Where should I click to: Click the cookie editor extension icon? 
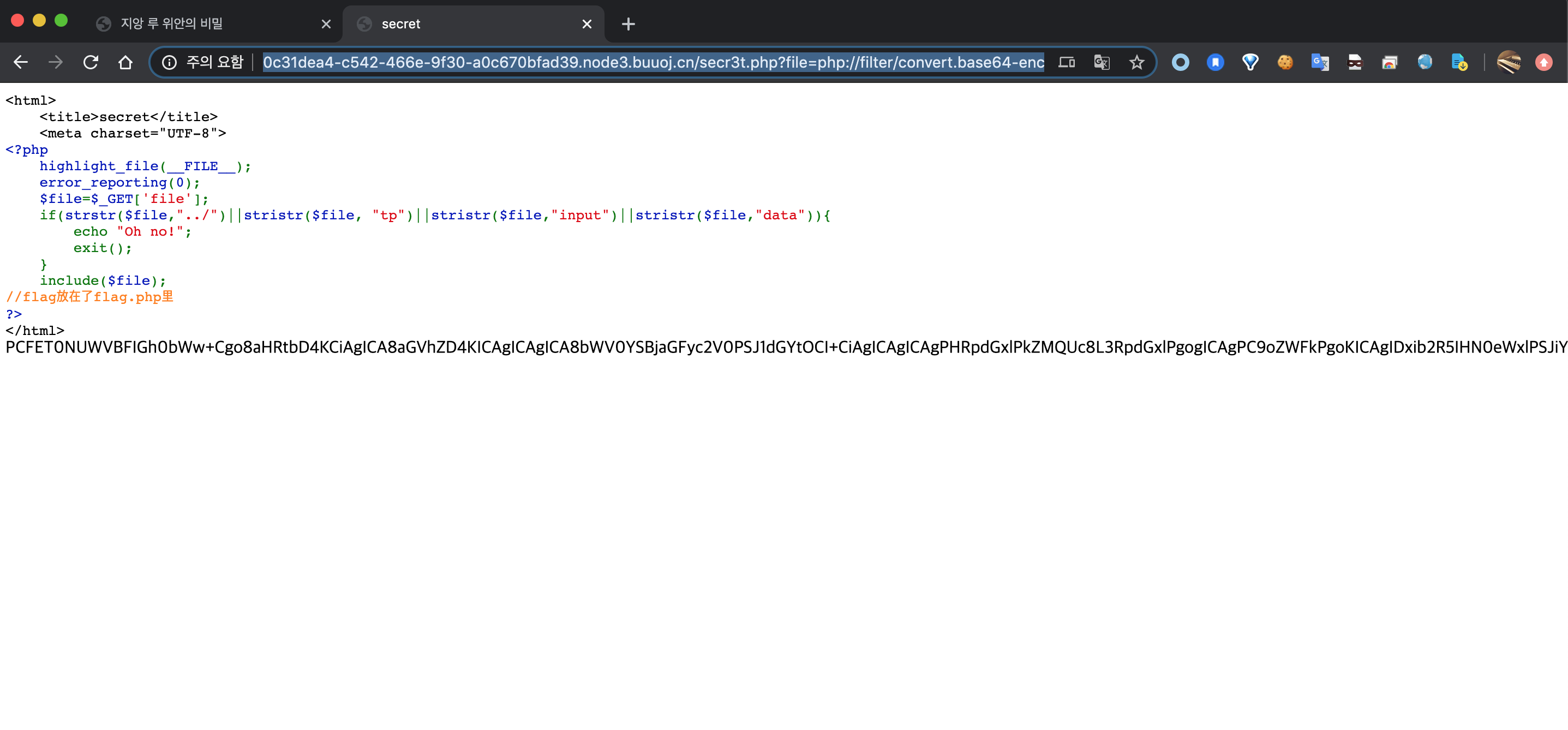coord(1284,62)
